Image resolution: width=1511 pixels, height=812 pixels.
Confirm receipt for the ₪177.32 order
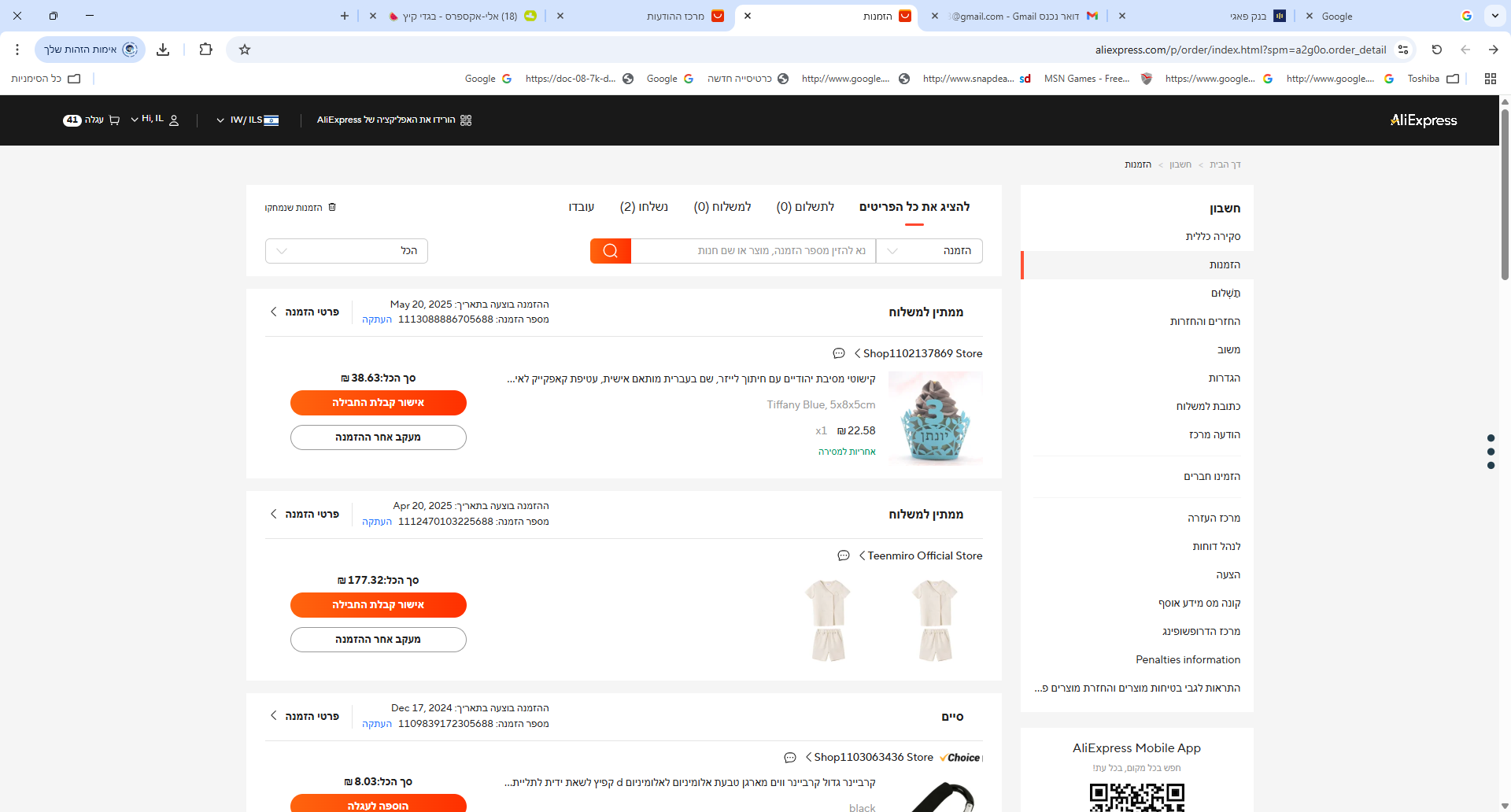[x=379, y=605]
